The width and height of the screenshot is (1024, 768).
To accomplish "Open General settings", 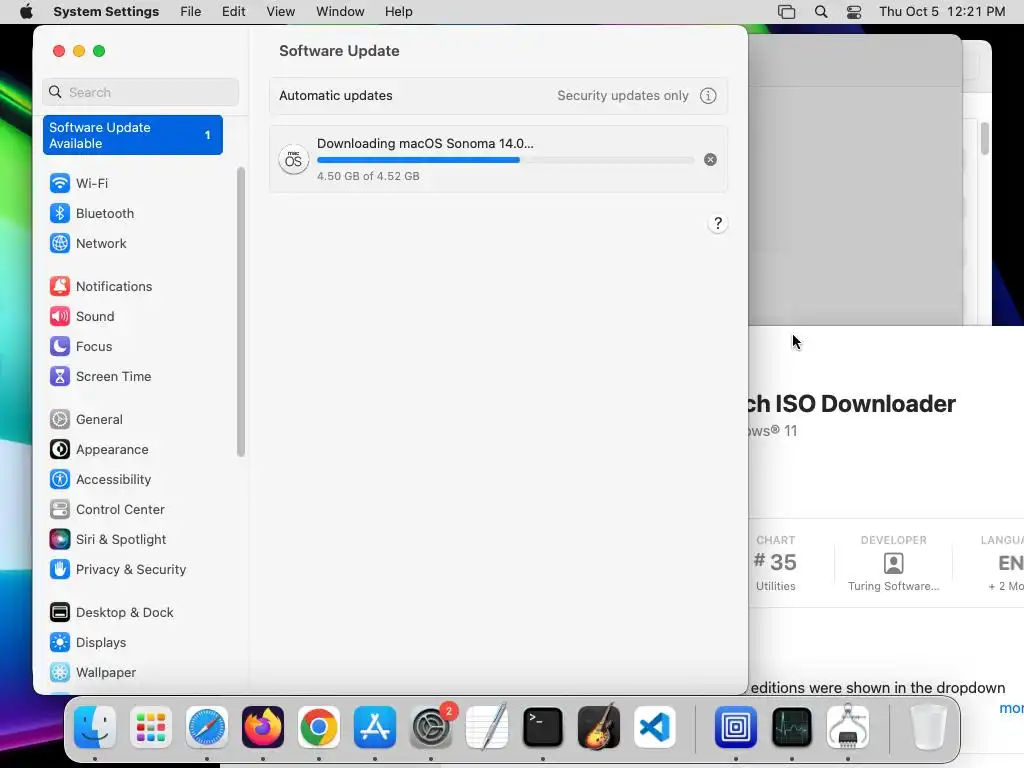I will 86,420.
